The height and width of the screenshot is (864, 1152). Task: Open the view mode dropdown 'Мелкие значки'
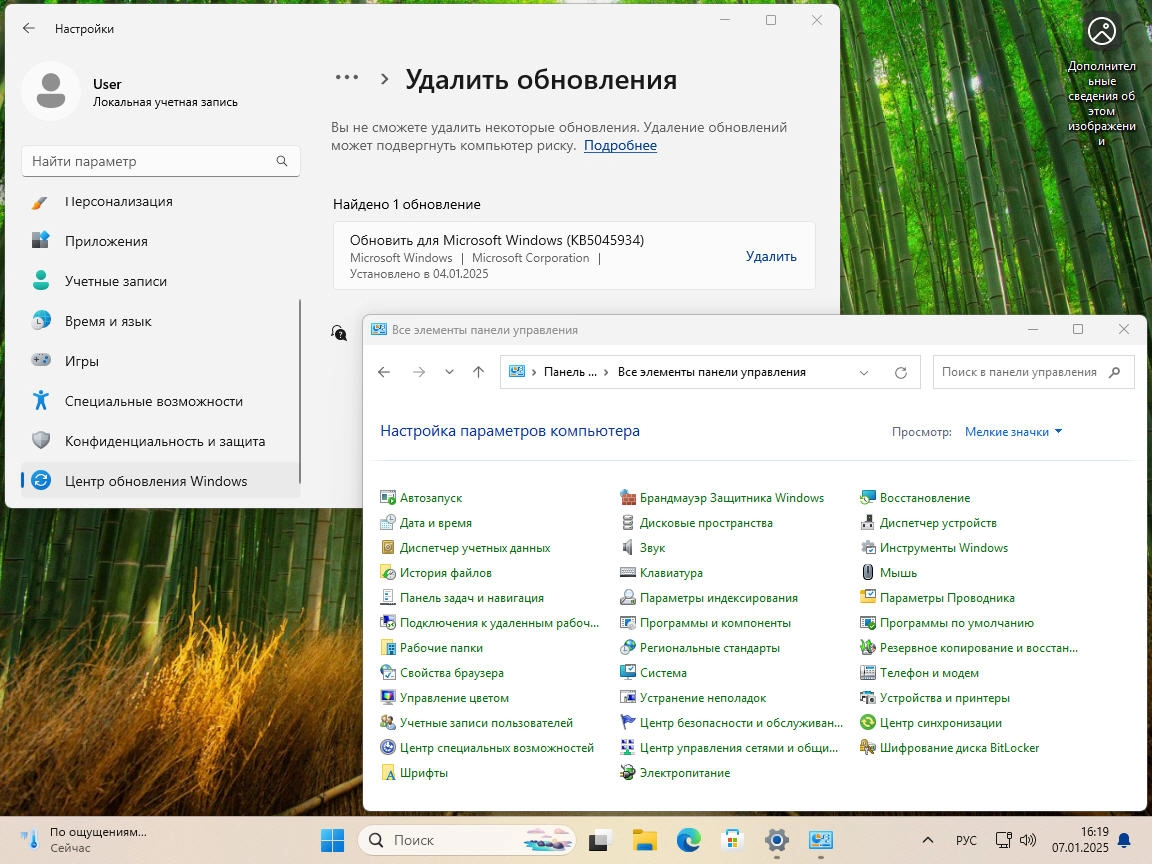pos(1013,432)
